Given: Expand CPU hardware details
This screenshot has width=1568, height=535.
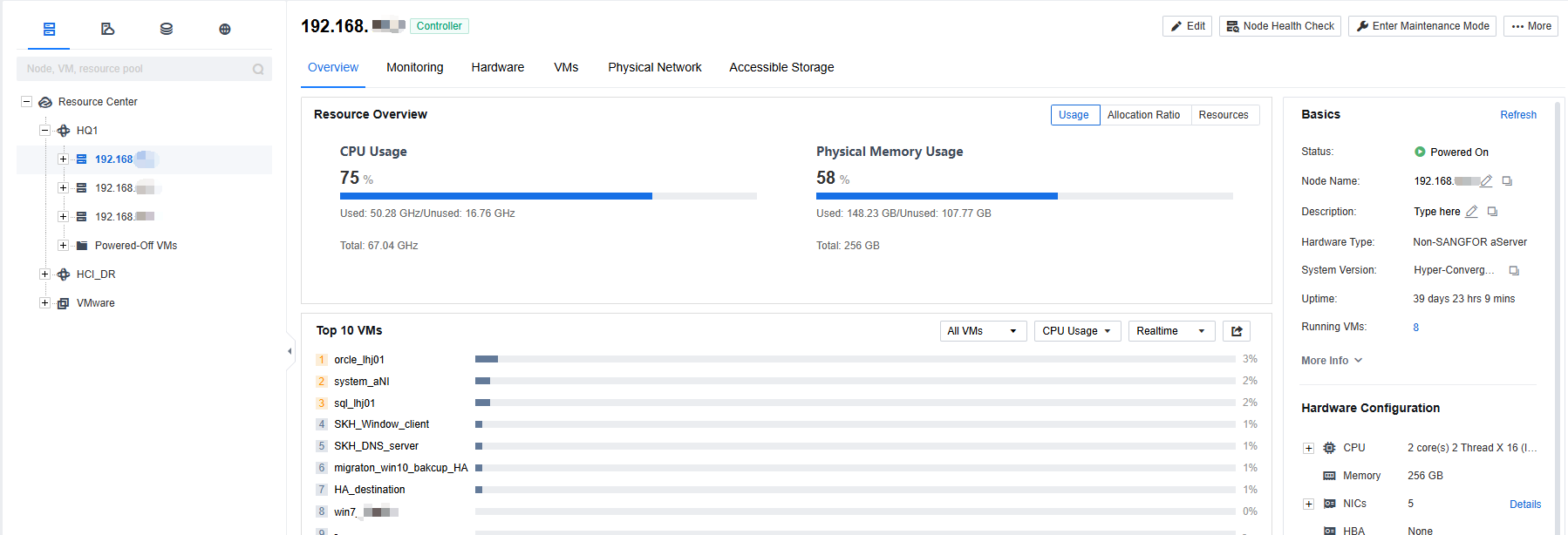Looking at the screenshot, I should point(1308,448).
